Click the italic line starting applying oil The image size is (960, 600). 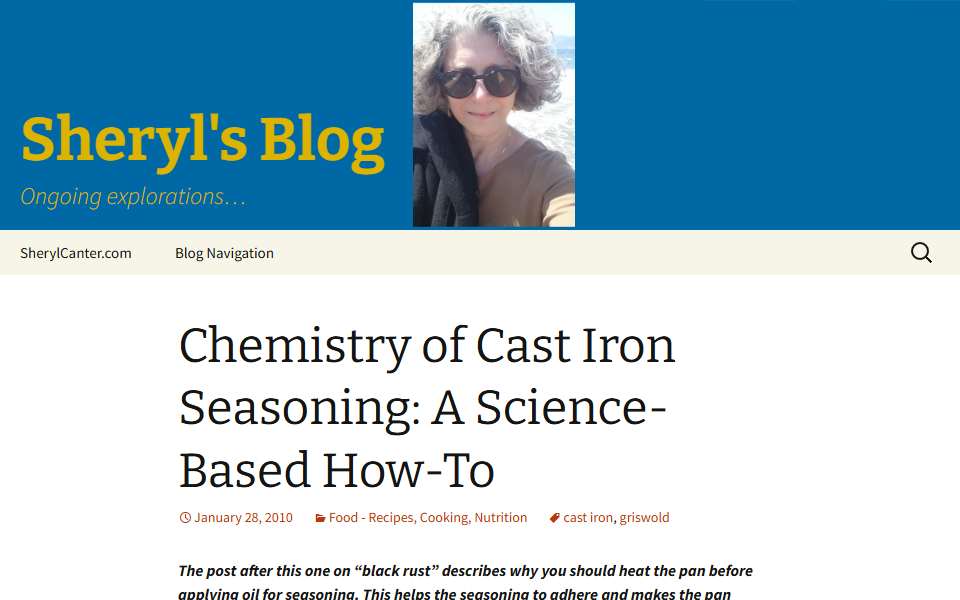pyautogui.click(x=454, y=593)
